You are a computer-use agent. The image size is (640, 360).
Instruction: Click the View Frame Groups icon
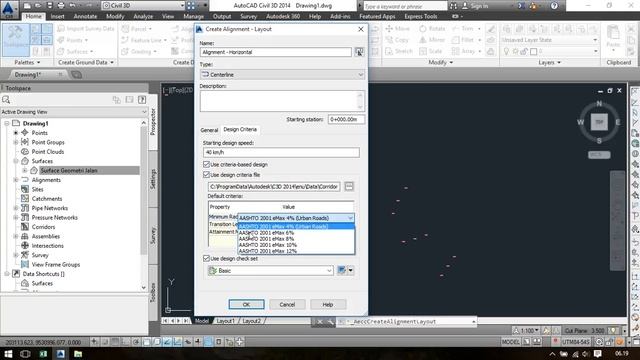tap(25, 264)
